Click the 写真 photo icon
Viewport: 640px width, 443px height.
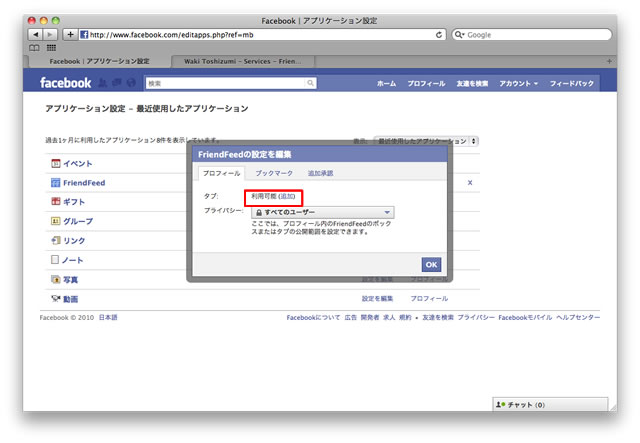tap(56, 279)
